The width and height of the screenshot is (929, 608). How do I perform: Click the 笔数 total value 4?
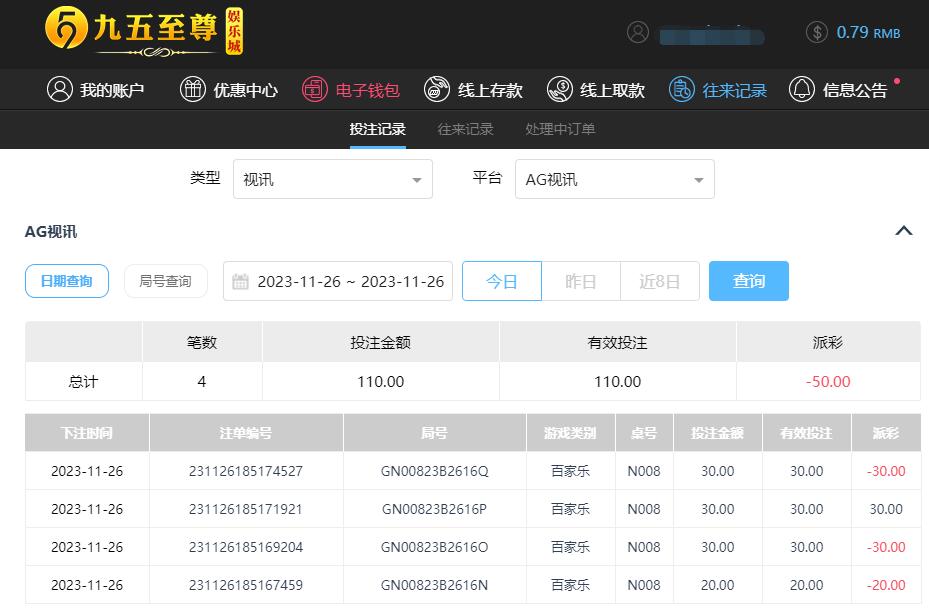point(202,382)
